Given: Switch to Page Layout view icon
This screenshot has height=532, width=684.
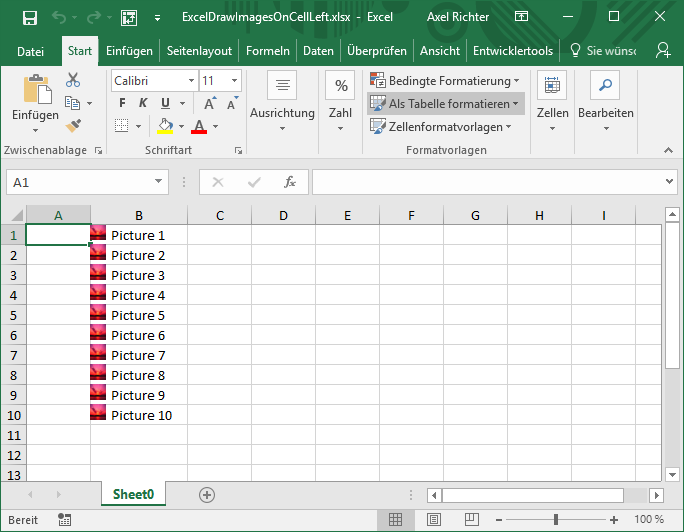Looking at the screenshot, I should pos(433,519).
